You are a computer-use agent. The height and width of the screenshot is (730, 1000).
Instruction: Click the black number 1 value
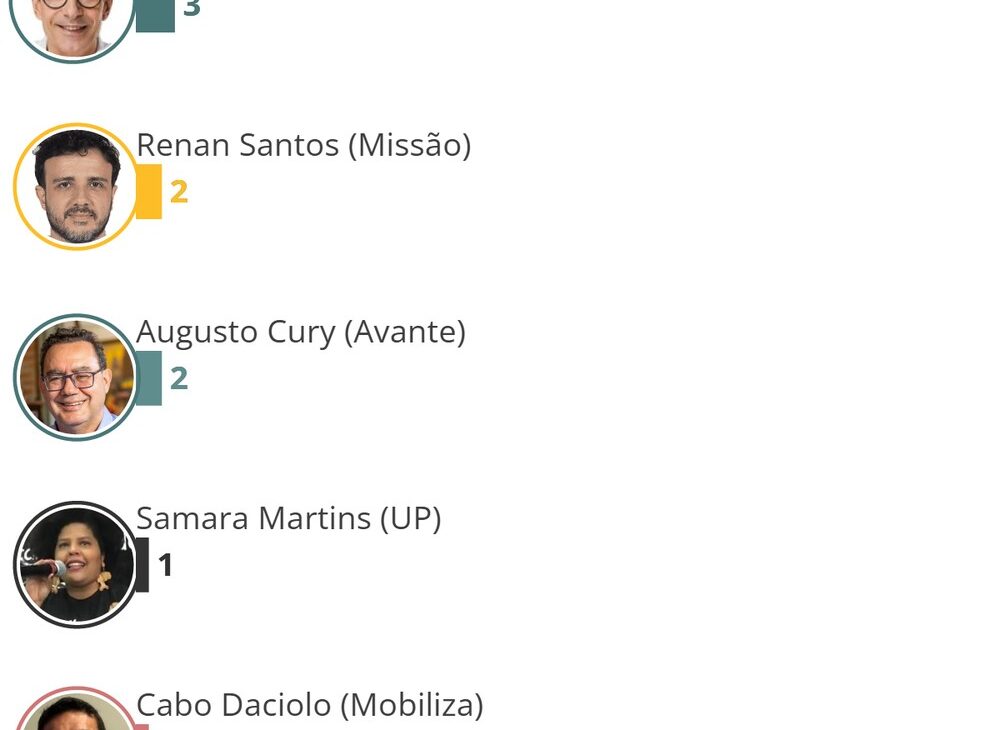166,566
